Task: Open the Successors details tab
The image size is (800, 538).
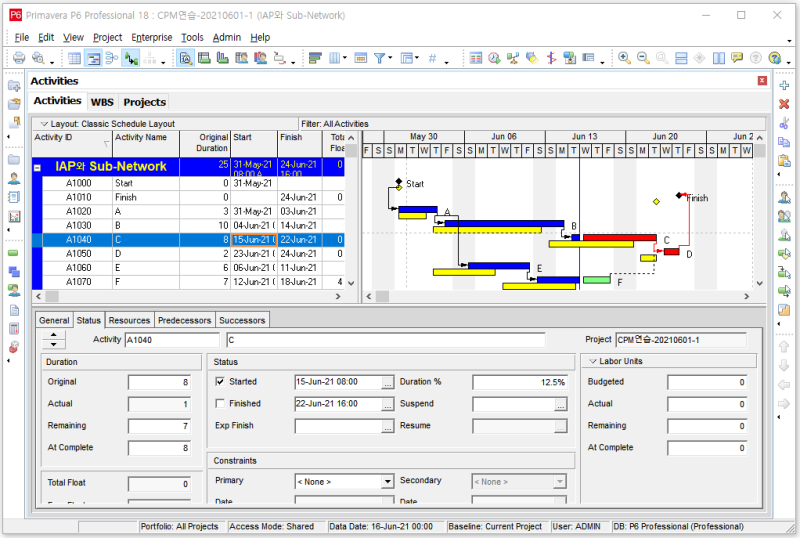Action: 242,320
